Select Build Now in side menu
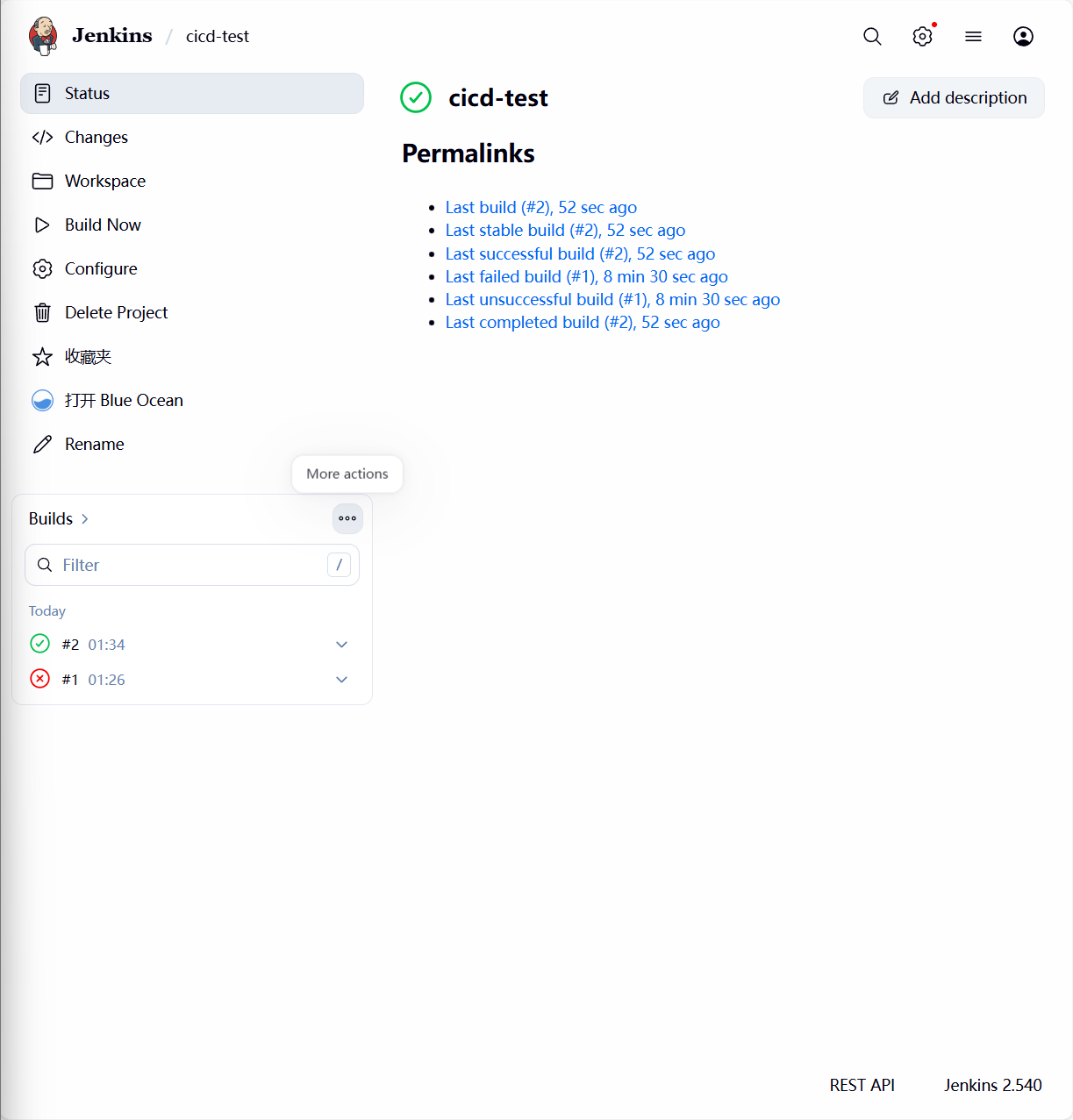Screen dimensions: 1073x1120 192,225
